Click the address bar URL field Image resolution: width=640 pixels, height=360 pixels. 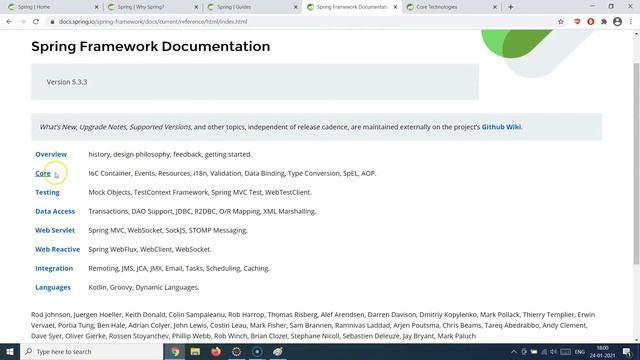pyautogui.click(x=302, y=22)
